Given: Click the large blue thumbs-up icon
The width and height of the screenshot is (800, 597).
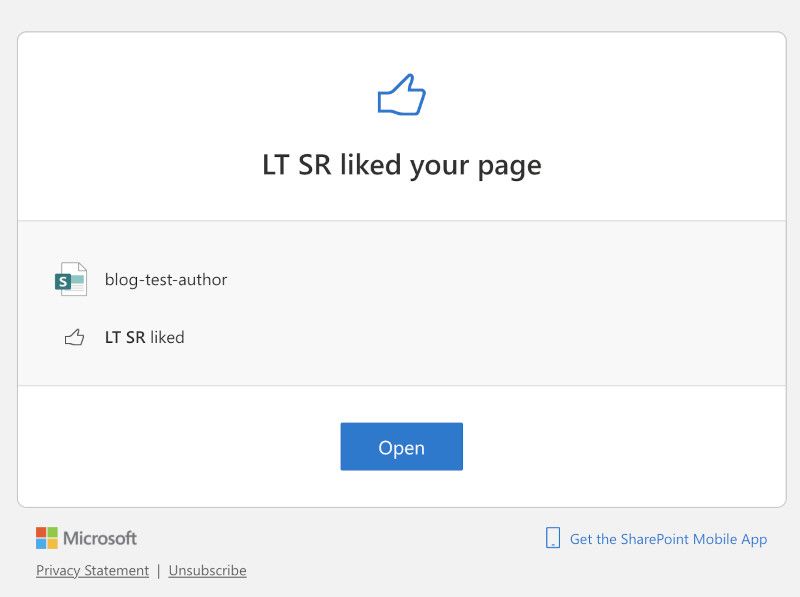Looking at the screenshot, I should (402, 95).
